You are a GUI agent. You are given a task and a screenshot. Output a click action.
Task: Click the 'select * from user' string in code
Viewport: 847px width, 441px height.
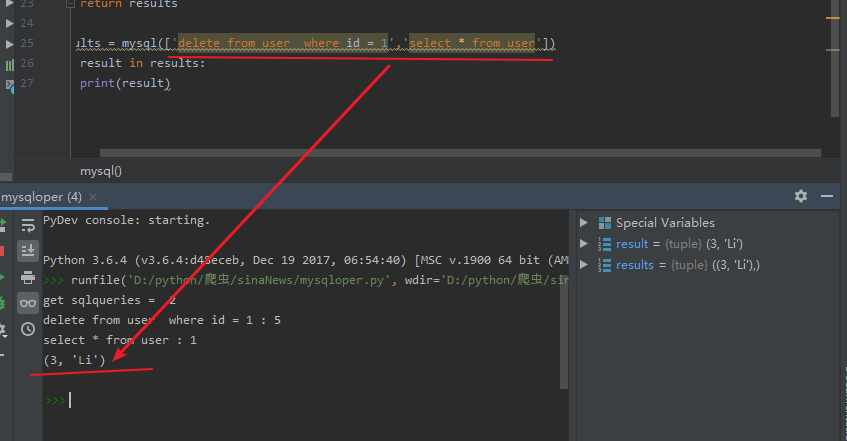coord(472,43)
